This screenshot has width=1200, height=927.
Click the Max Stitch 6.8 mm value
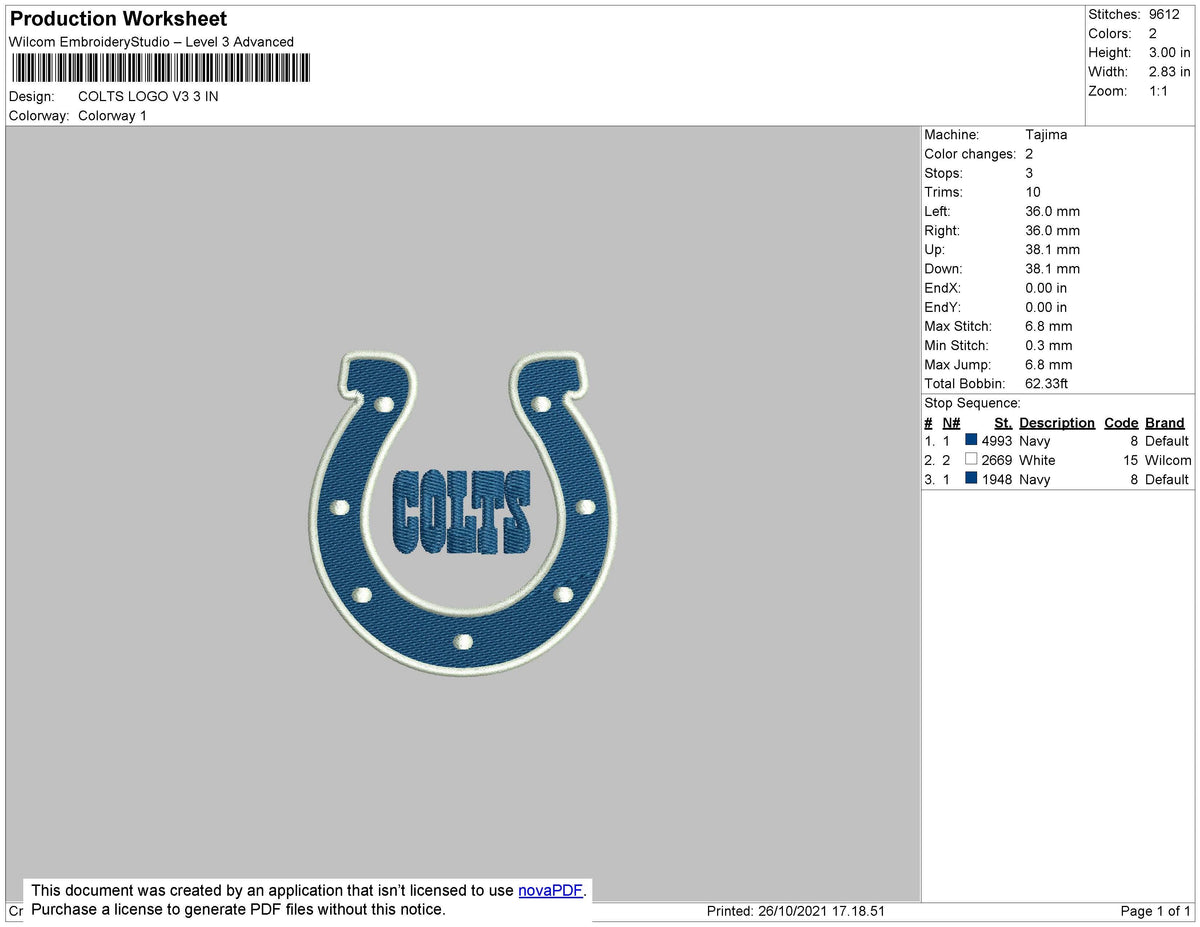point(1048,326)
